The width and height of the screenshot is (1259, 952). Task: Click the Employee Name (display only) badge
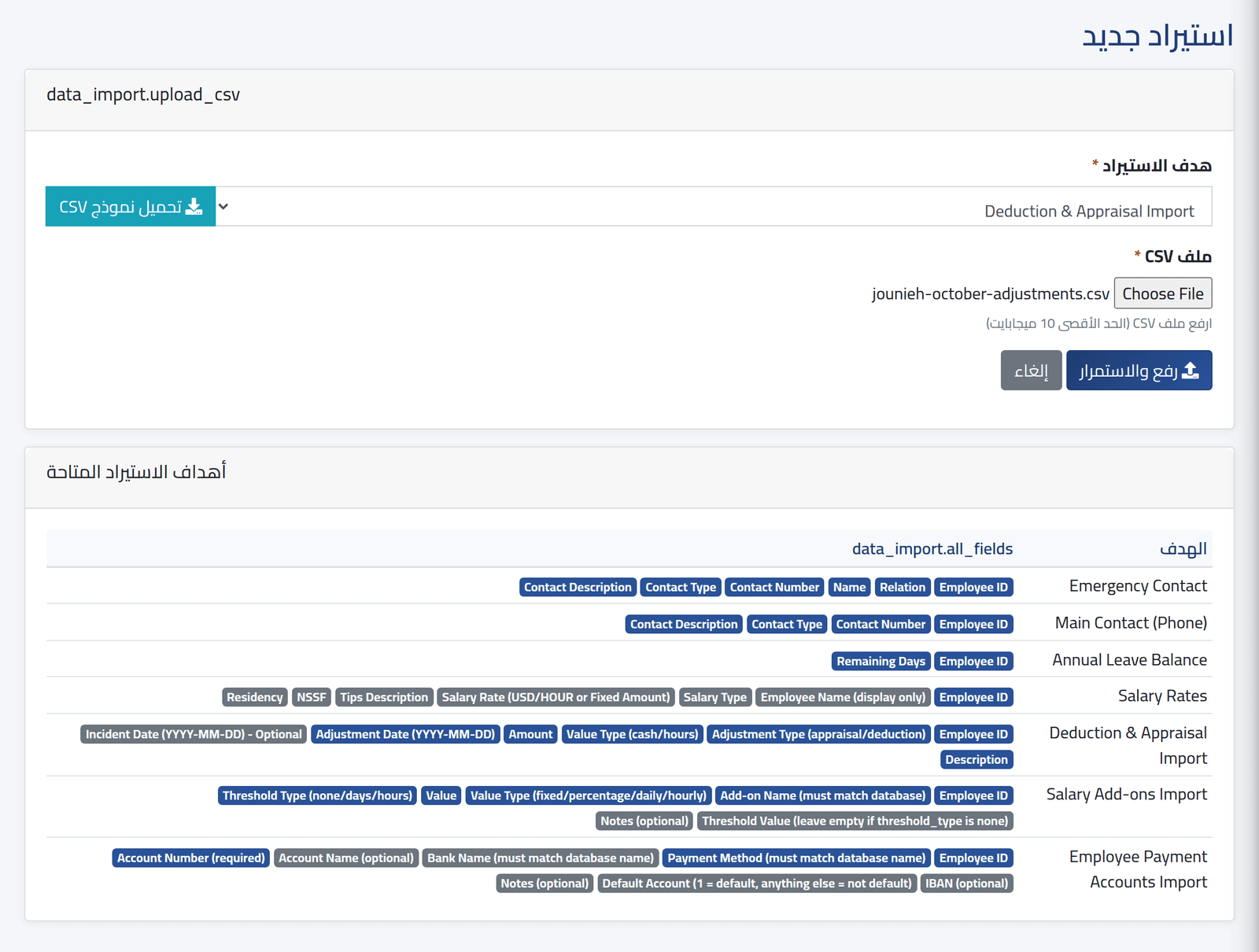(x=844, y=697)
